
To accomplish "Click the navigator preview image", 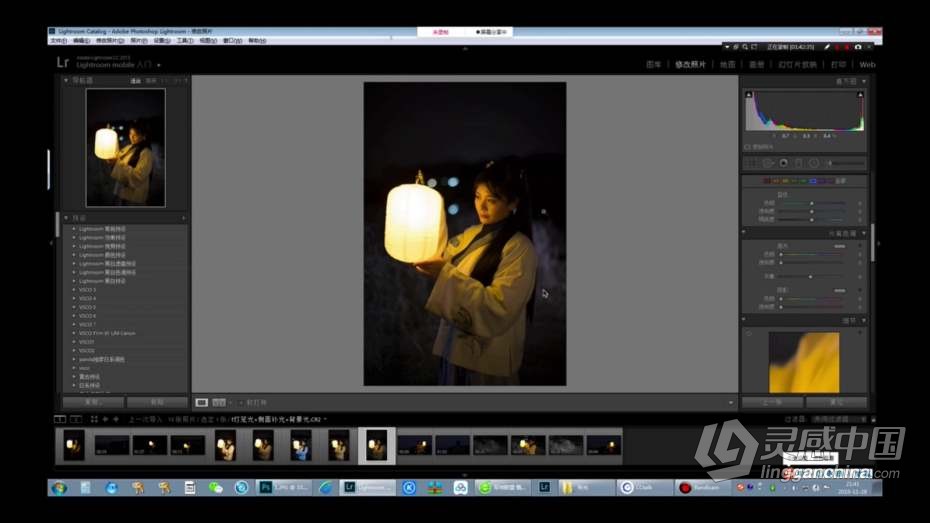I will (x=126, y=148).
